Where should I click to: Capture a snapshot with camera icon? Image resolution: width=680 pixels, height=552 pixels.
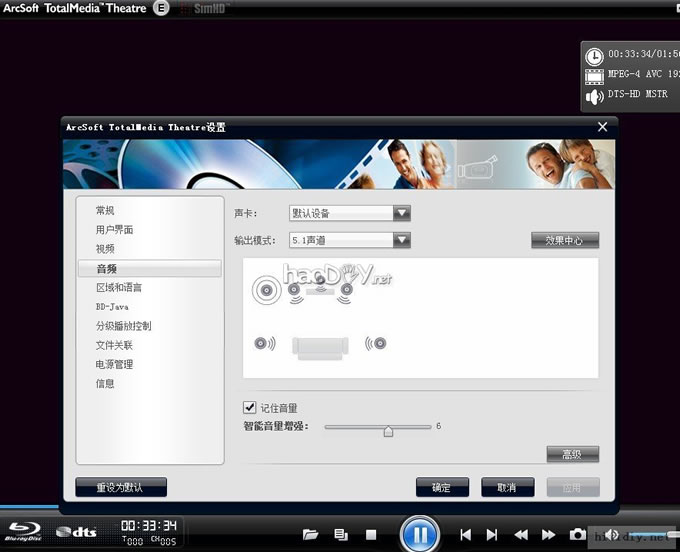pos(578,535)
